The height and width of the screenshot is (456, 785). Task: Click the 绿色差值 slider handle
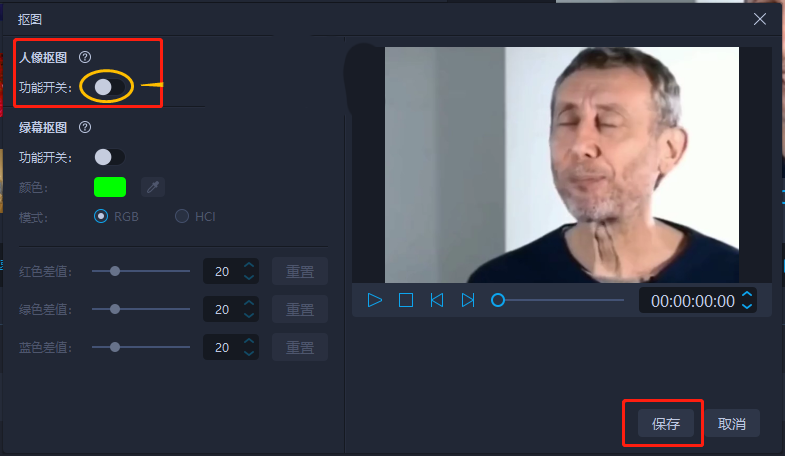[115, 309]
